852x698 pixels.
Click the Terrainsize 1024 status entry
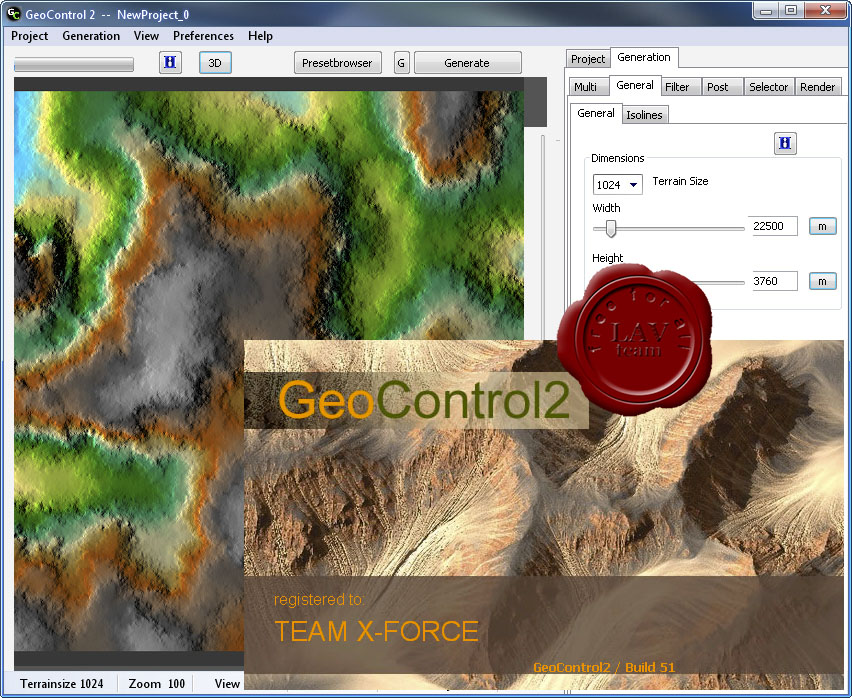coord(61,683)
